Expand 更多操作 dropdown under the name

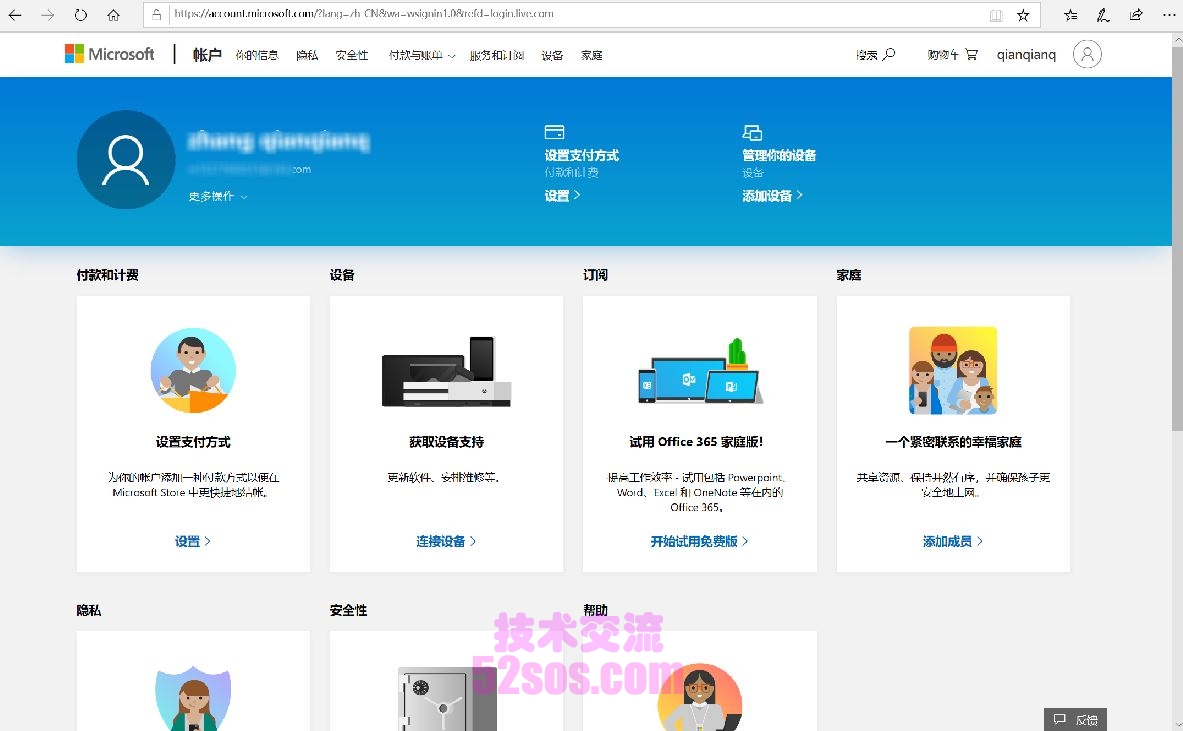[218, 196]
